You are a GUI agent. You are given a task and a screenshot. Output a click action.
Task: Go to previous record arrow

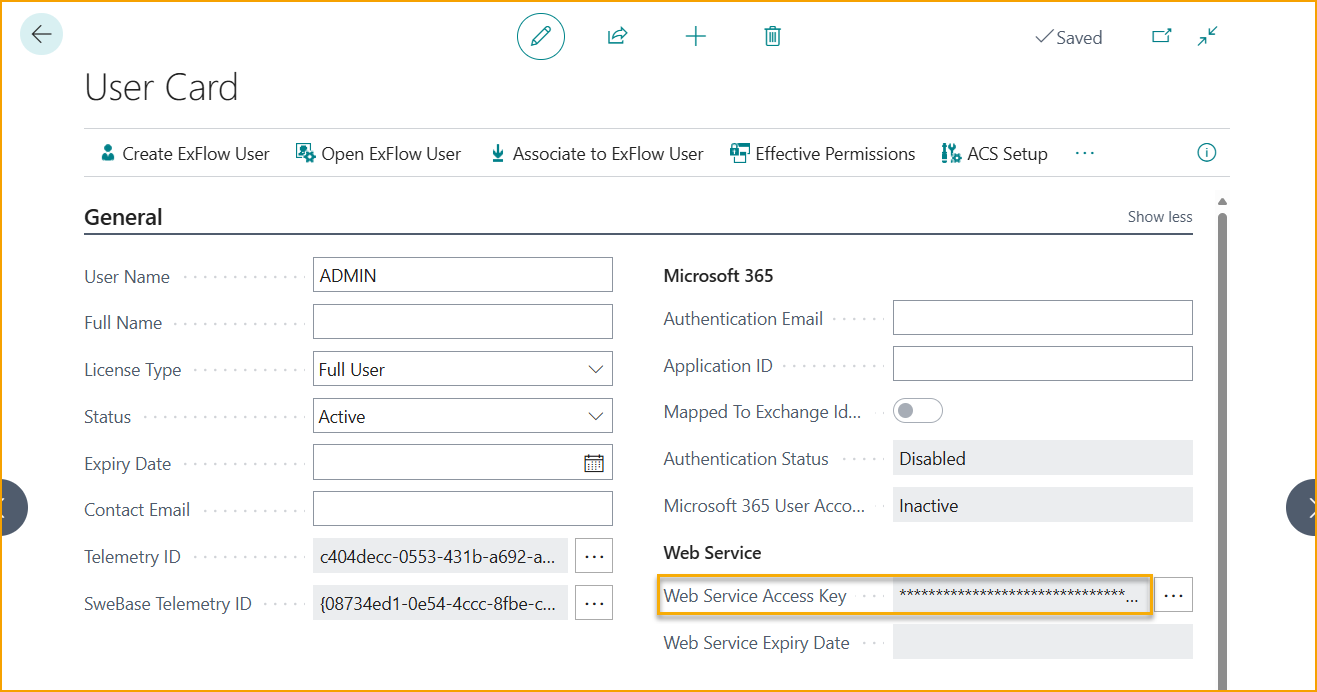[13, 508]
